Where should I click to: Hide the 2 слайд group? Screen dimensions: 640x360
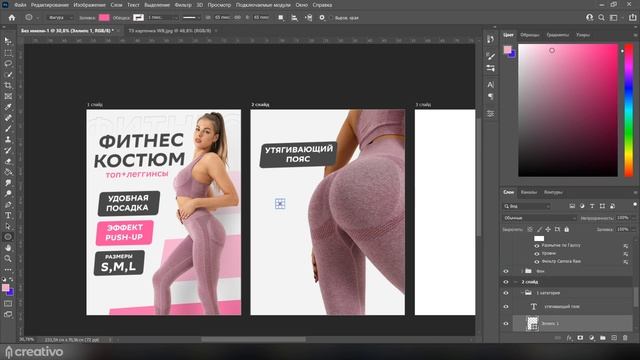point(506,282)
